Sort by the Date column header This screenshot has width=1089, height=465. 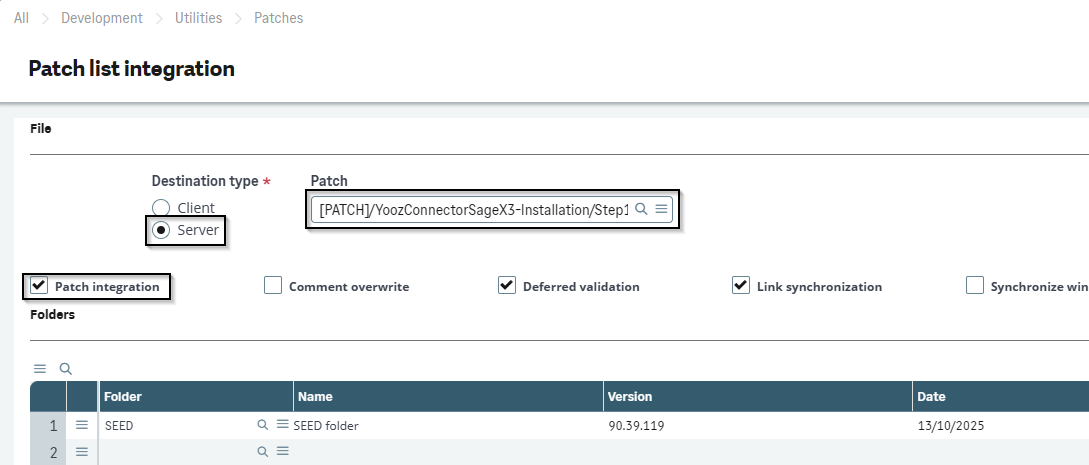click(x=1001, y=396)
